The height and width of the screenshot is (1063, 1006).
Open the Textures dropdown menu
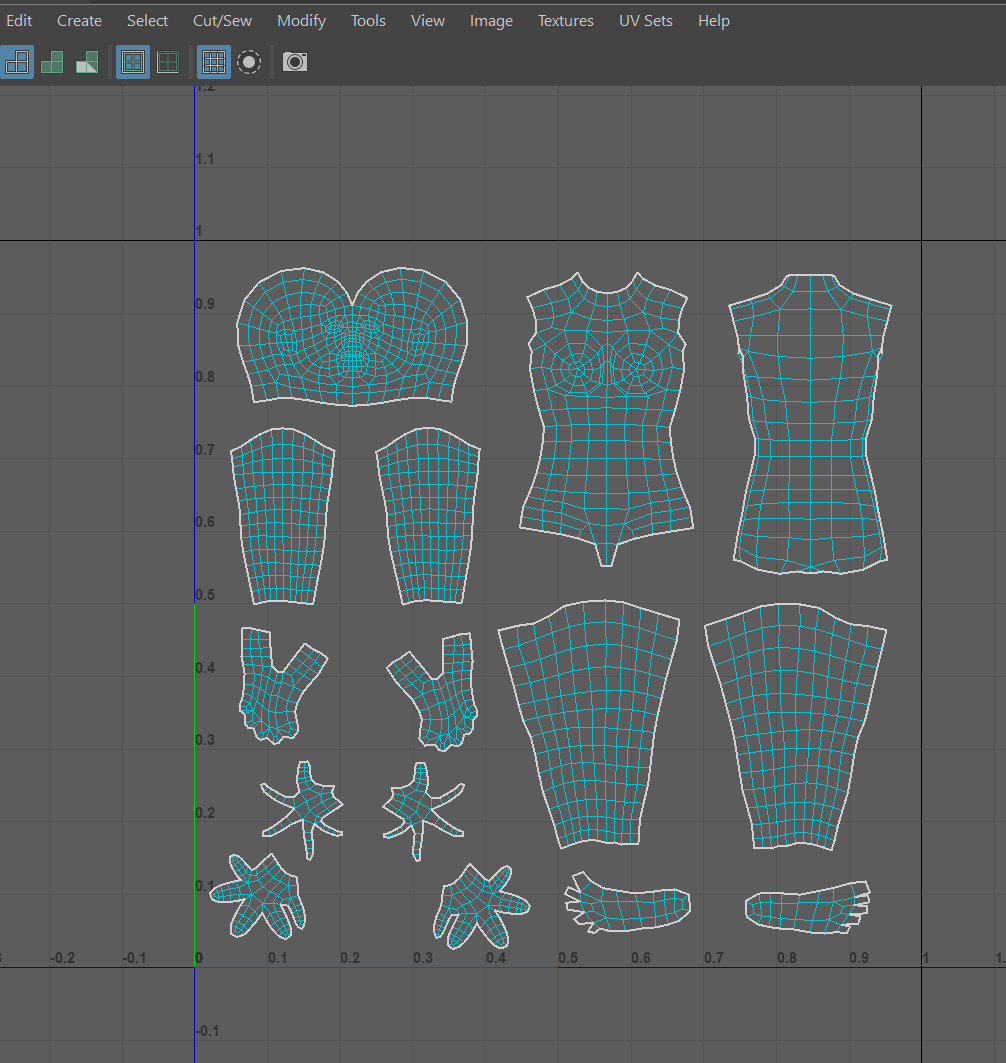tap(565, 20)
